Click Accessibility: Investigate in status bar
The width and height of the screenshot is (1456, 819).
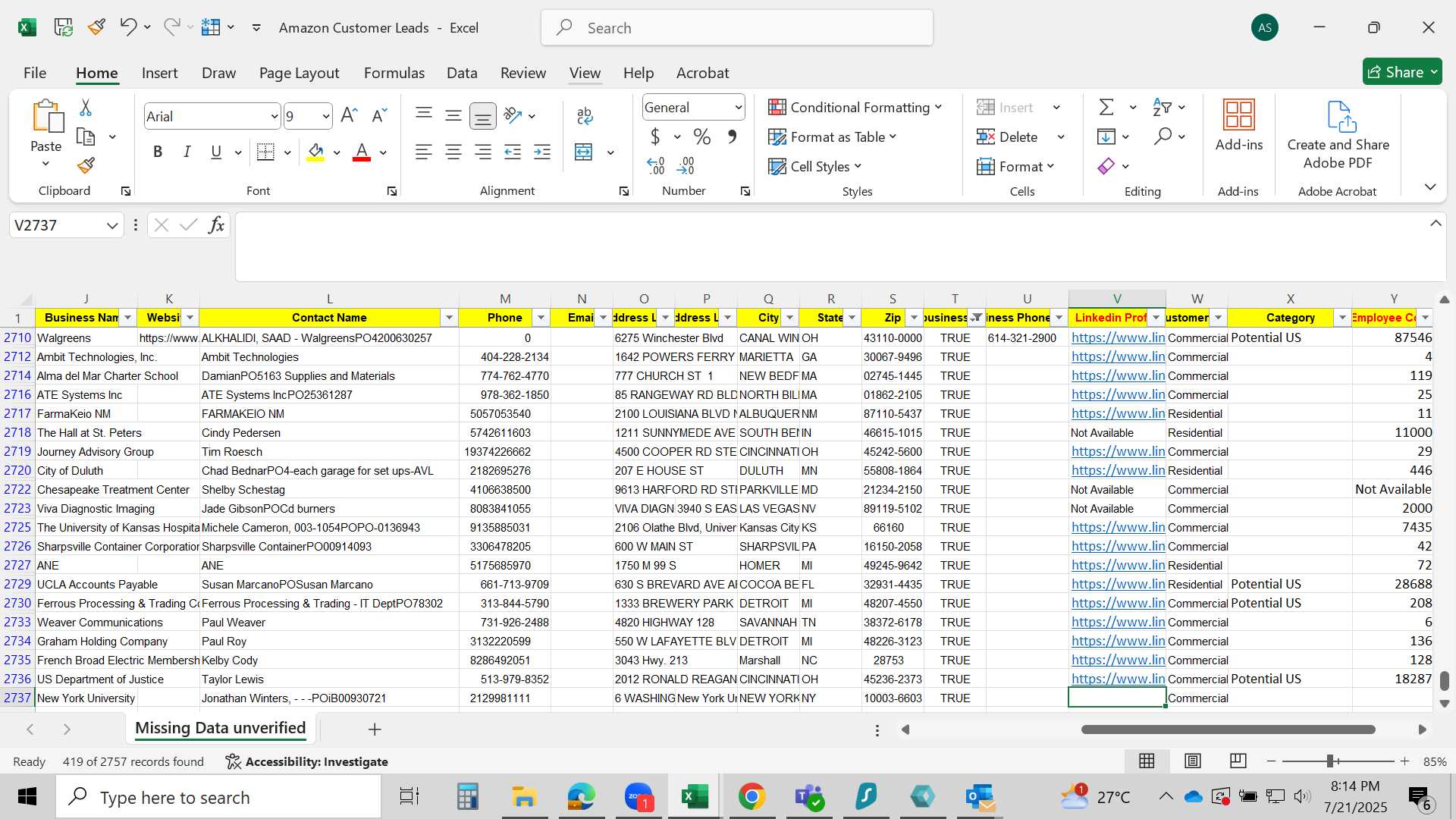306,761
